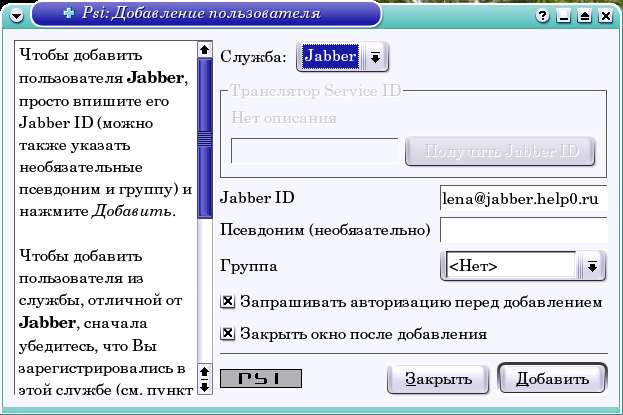Click the Нет описания text

point(284,118)
